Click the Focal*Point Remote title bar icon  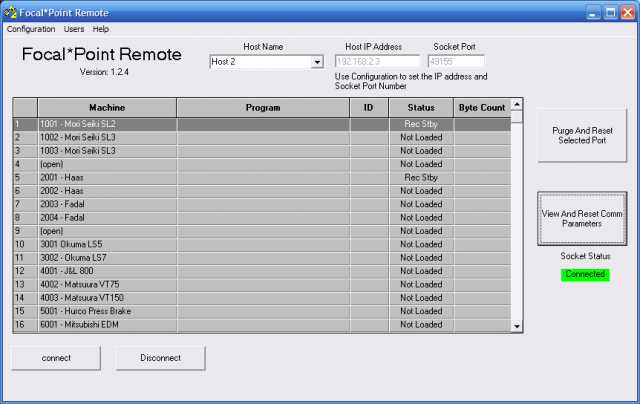click(10, 12)
